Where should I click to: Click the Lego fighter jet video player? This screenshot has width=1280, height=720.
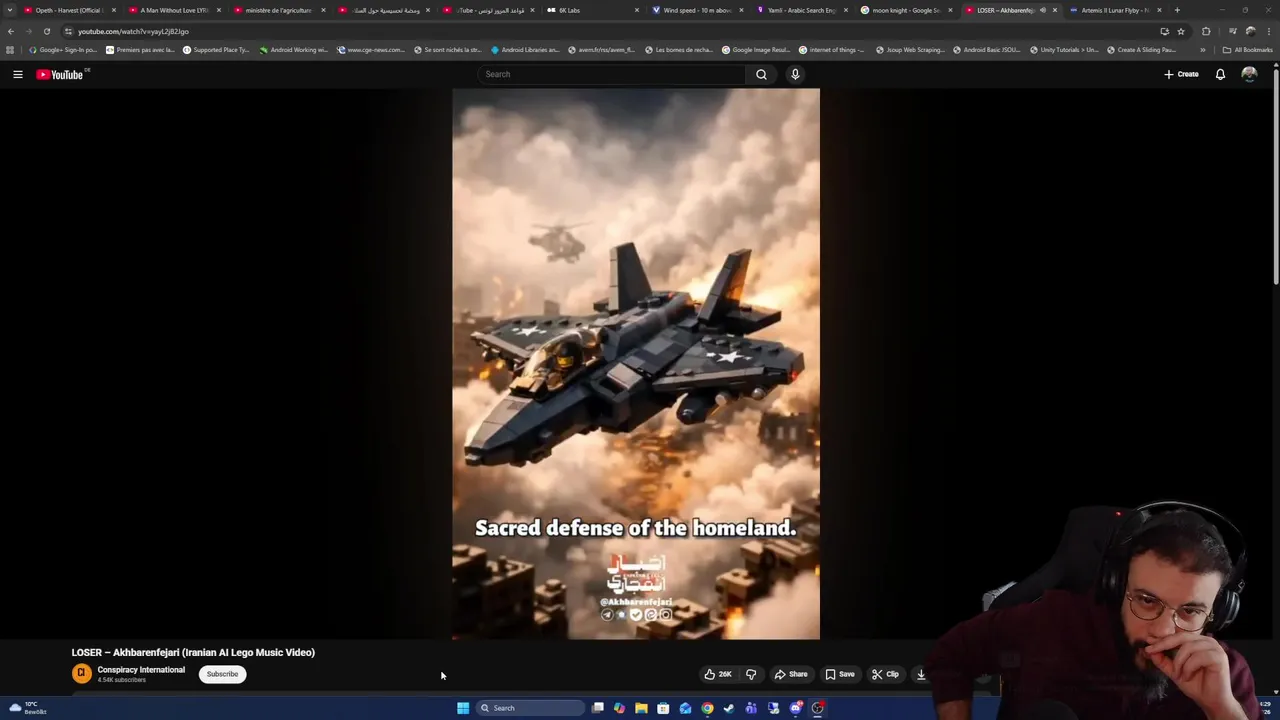[x=636, y=364]
